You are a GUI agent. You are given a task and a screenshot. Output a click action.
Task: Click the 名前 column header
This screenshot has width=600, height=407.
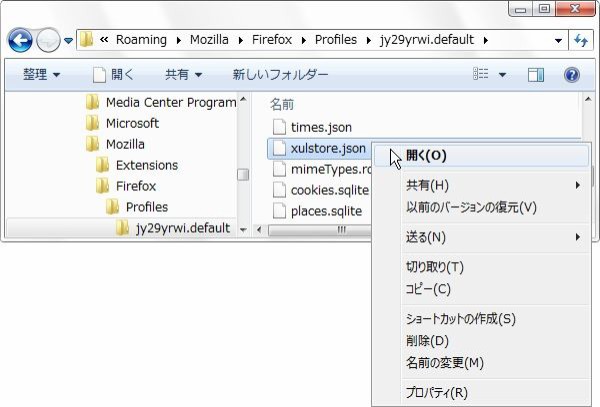click(282, 104)
